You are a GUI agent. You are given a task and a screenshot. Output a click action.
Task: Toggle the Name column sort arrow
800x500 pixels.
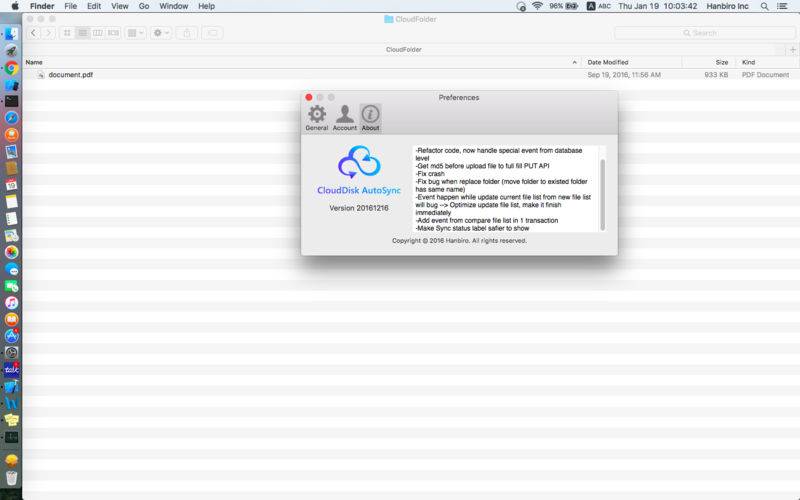point(574,62)
